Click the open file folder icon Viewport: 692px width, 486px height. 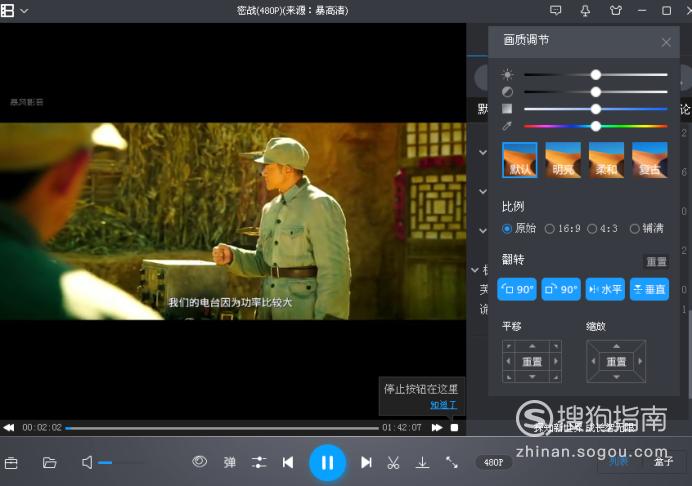pyautogui.click(x=49, y=463)
